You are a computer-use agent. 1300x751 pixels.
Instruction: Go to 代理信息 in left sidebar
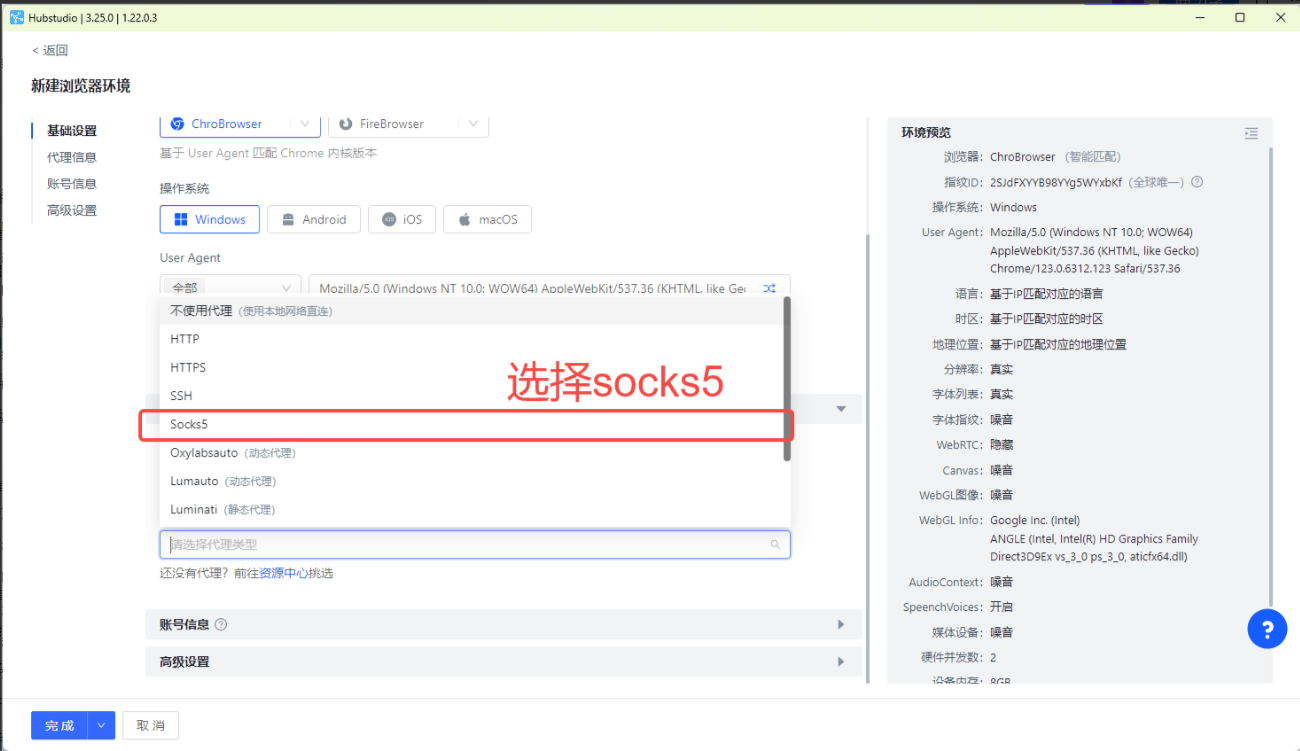tap(72, 157)
